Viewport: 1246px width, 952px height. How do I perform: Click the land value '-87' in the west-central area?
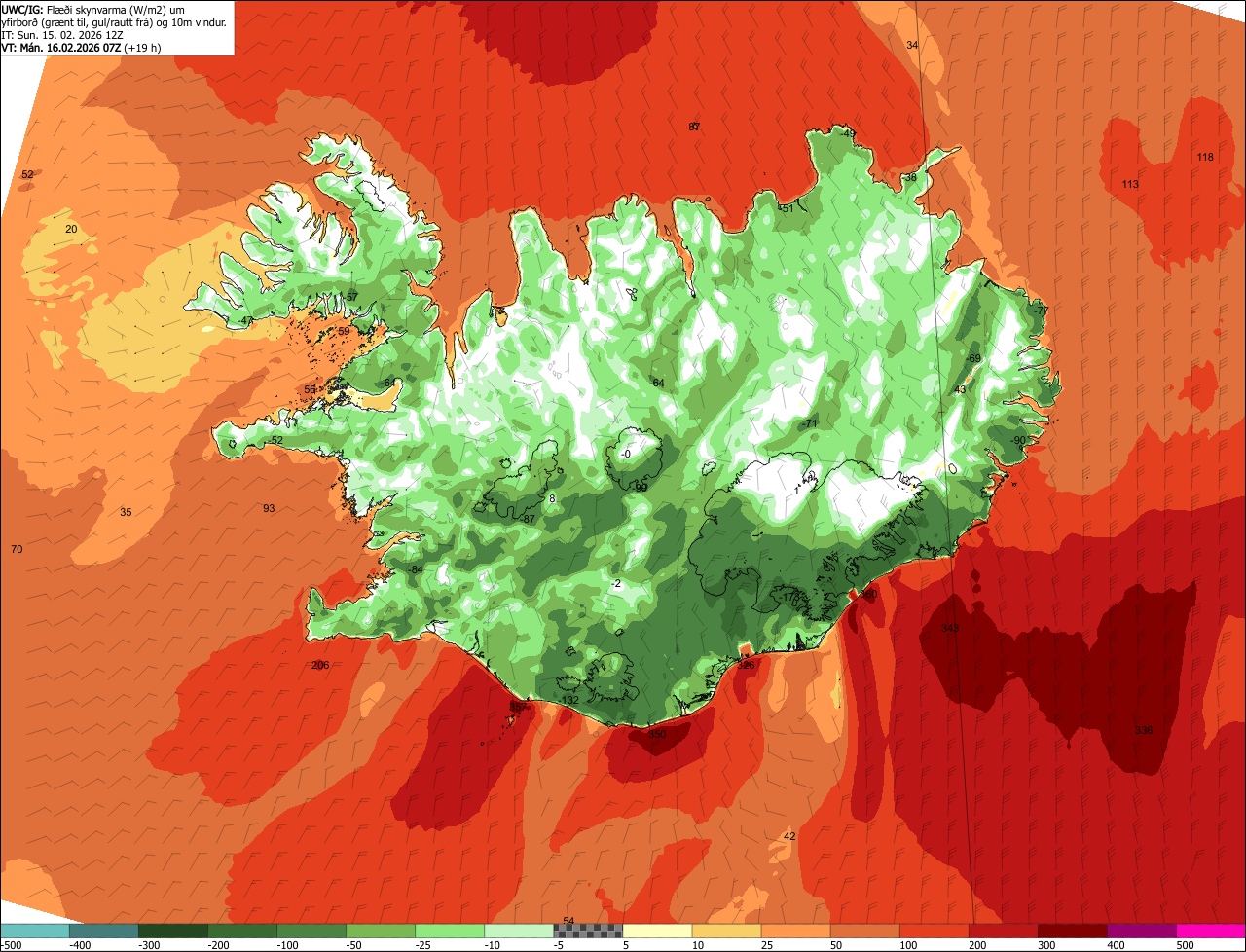(529, 519)
